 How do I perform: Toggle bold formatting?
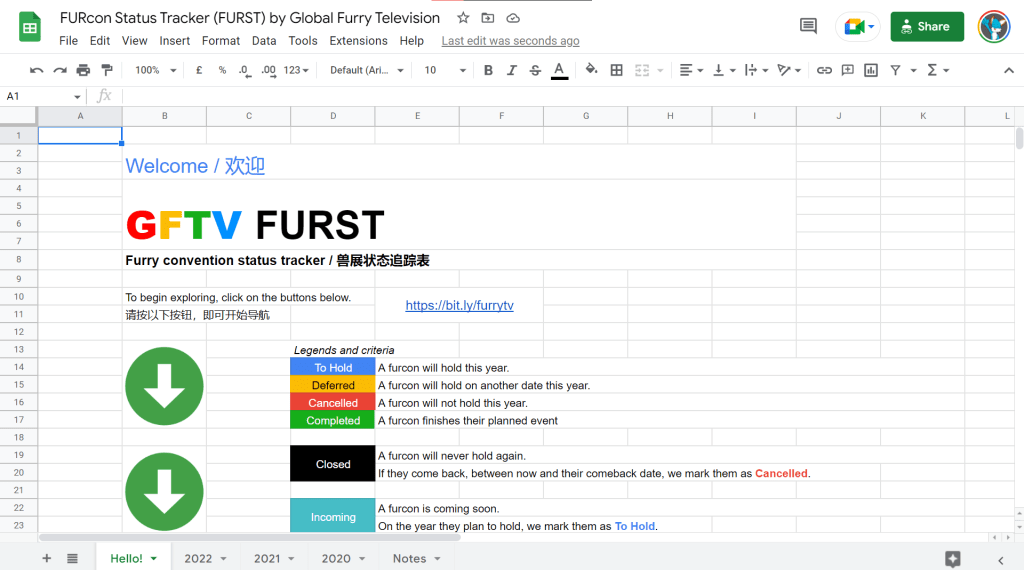(x=488, y=70)
